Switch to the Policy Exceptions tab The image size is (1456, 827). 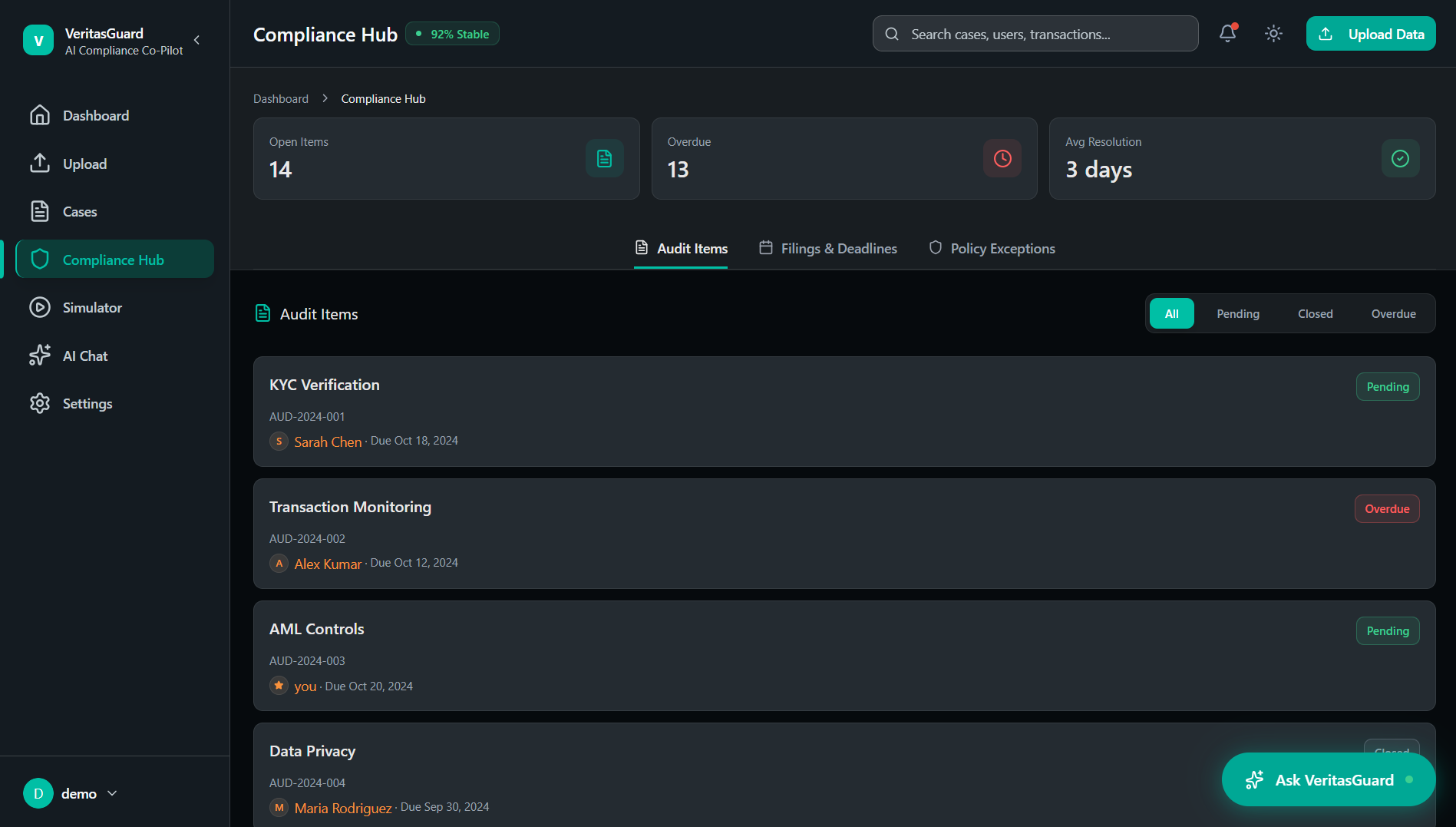[992, 248]
